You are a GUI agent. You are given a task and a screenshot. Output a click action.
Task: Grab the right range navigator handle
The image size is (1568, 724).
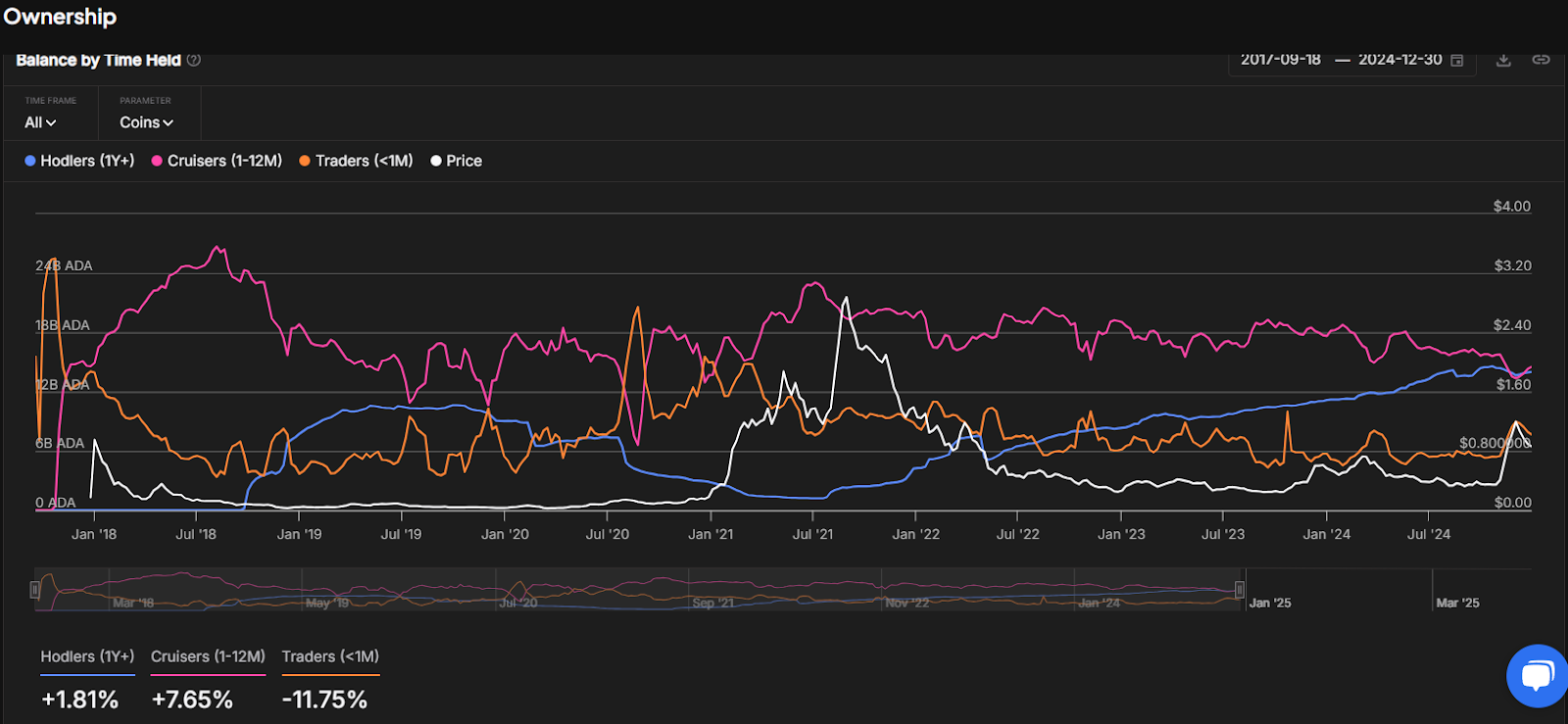pyautogui.click(x=1240, y=590)
